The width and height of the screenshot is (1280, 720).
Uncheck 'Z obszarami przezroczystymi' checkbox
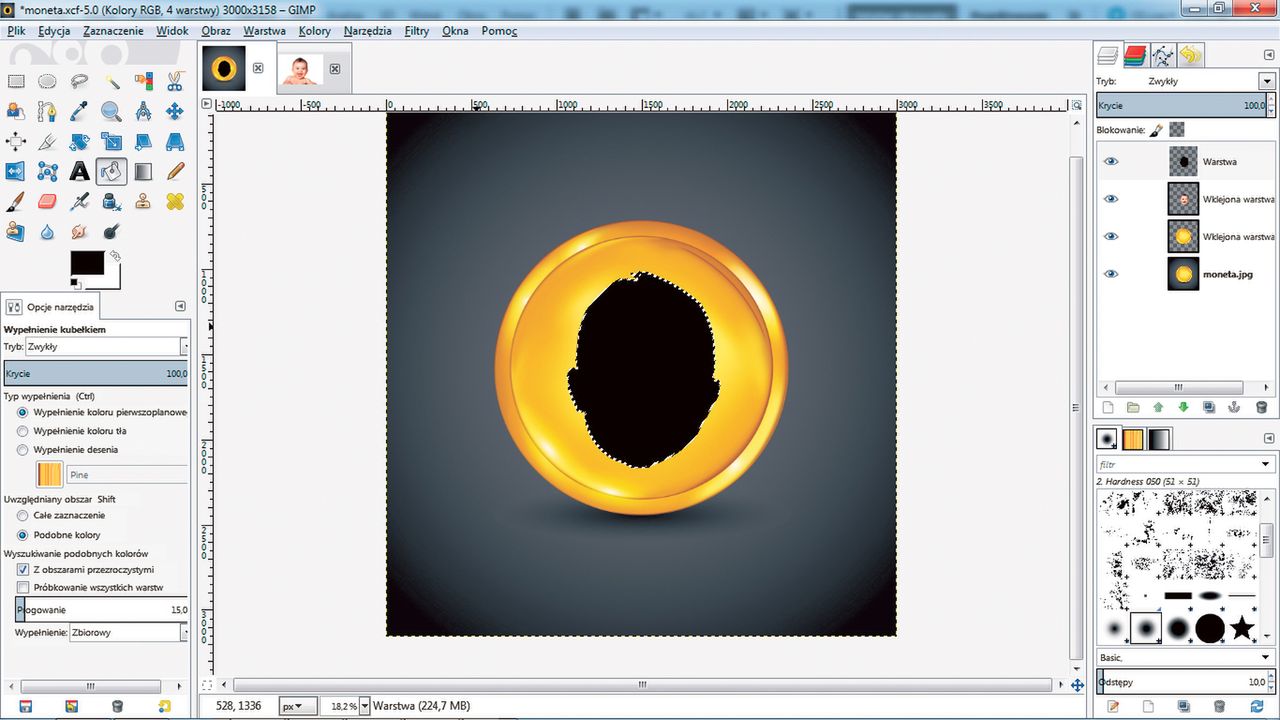pos(23,569)
